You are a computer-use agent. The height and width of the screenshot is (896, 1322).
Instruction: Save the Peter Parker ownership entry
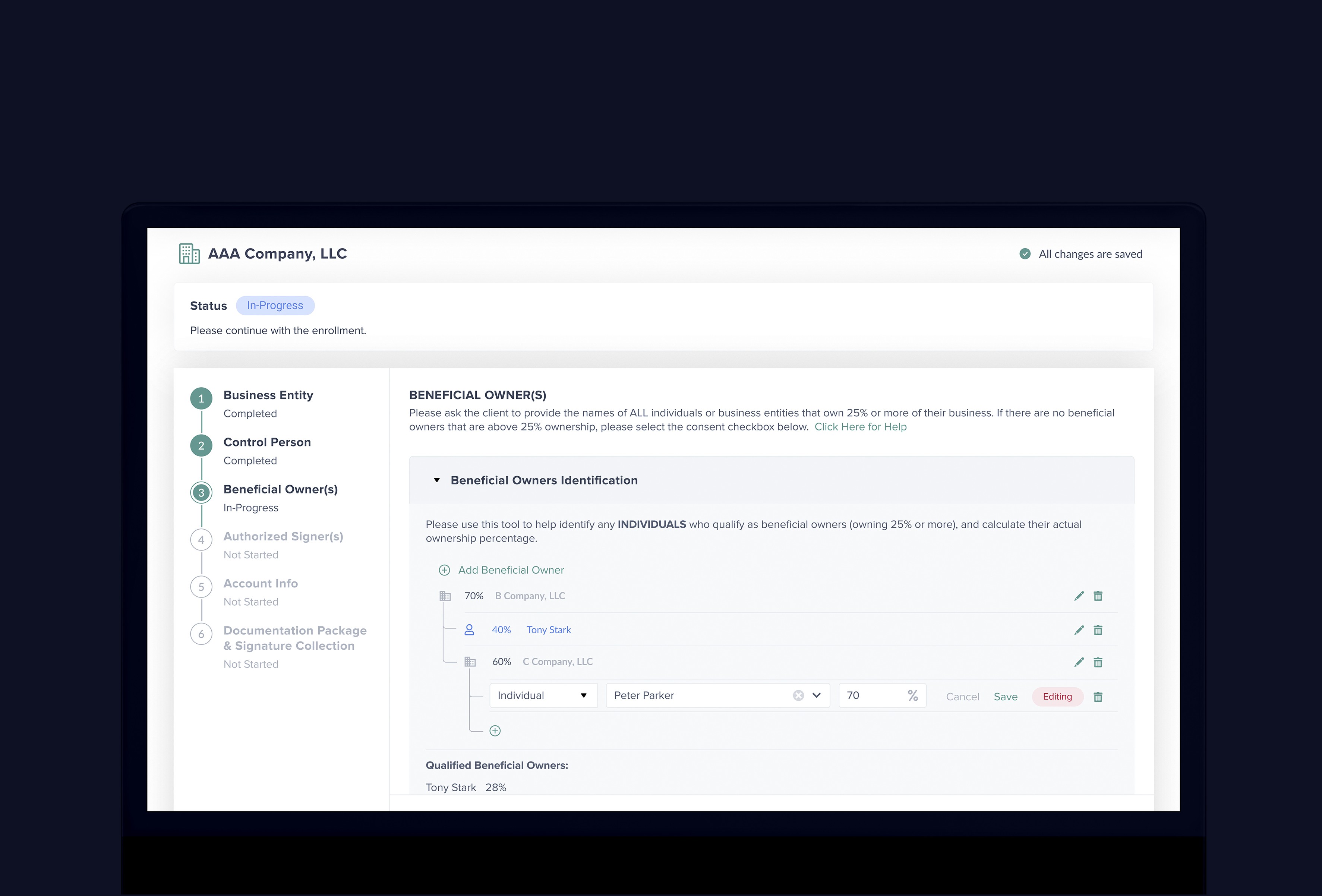(1005, 696)
